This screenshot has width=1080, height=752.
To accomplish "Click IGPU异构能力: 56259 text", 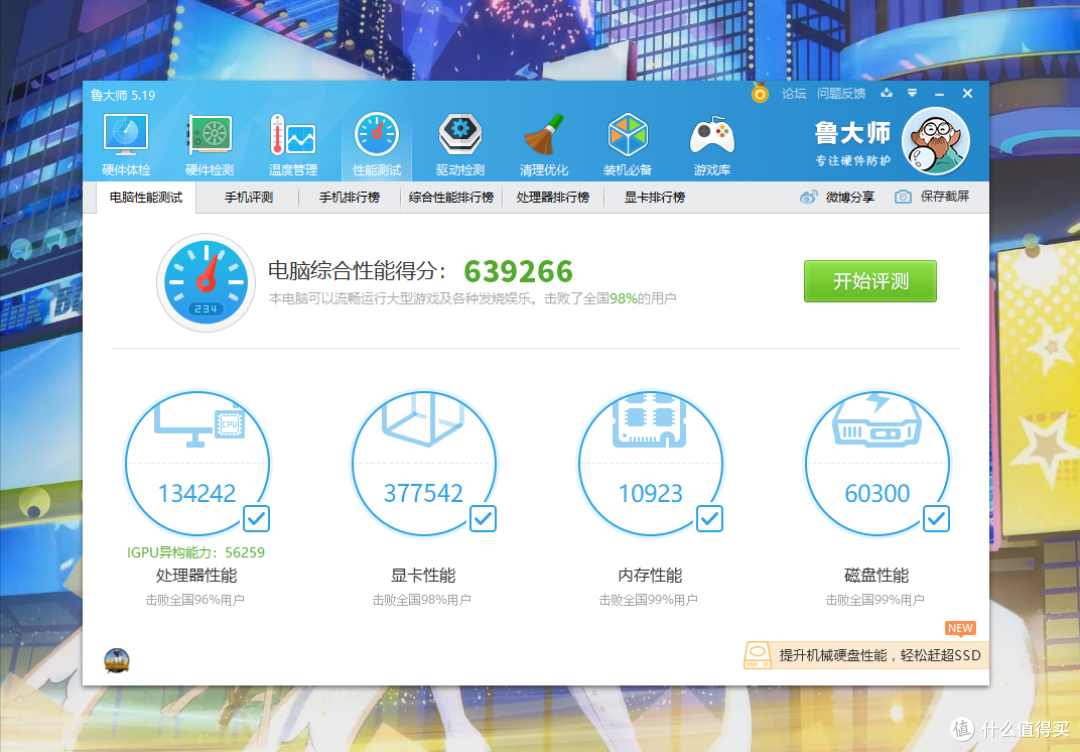I will (196, 552).
